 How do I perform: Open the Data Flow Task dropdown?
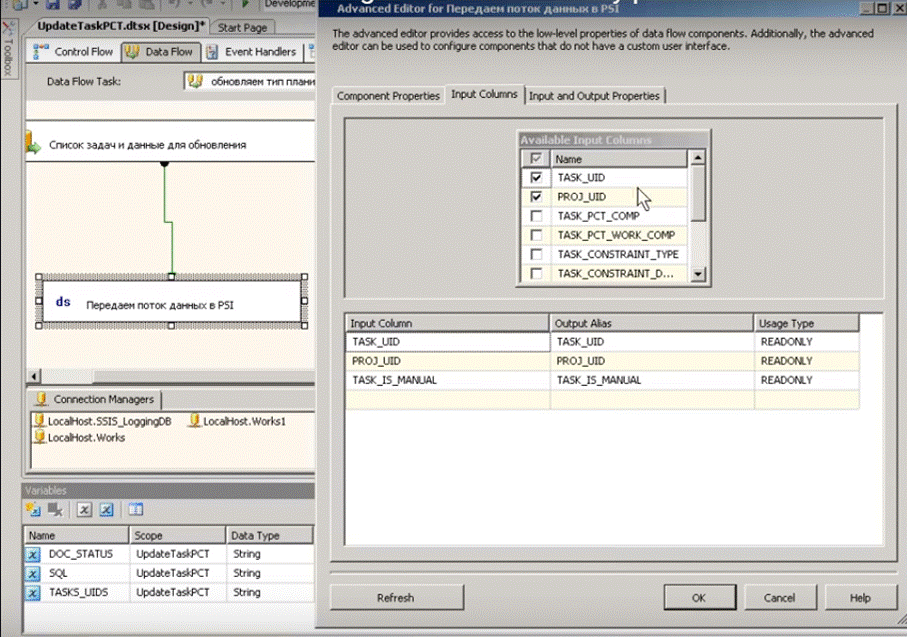(x=250, y=82)
